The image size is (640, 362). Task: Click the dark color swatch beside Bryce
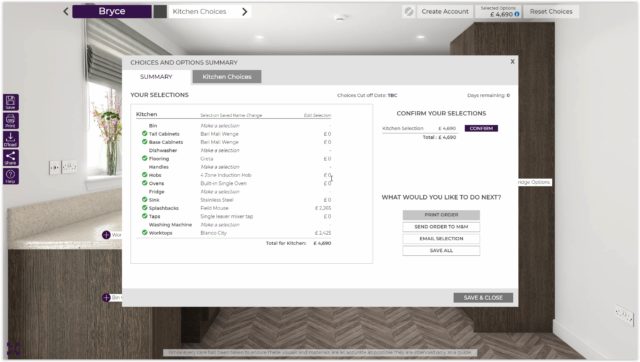pyautogui.click(x=160, y=11)
